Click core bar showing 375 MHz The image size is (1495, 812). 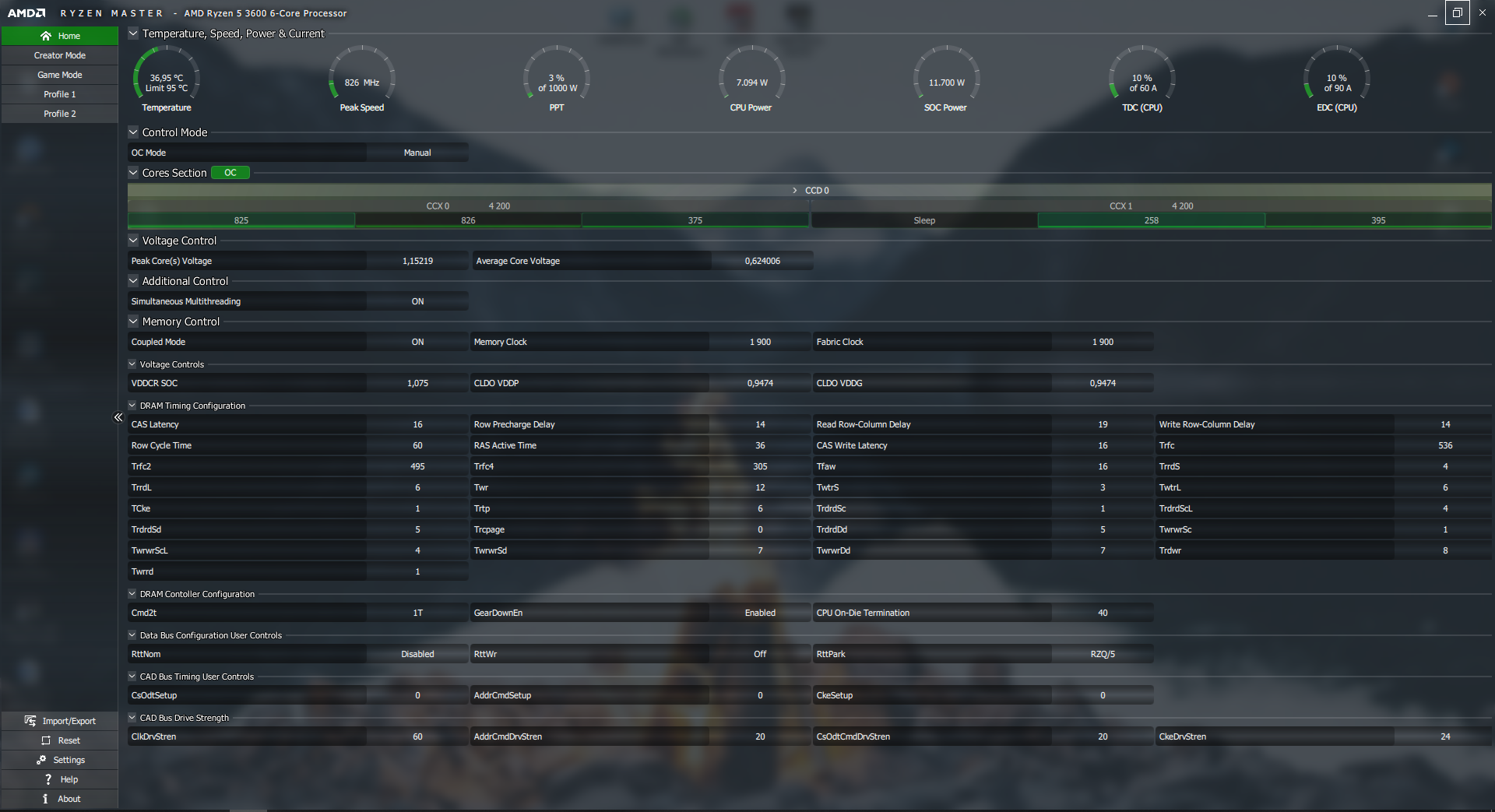point(695,220)
